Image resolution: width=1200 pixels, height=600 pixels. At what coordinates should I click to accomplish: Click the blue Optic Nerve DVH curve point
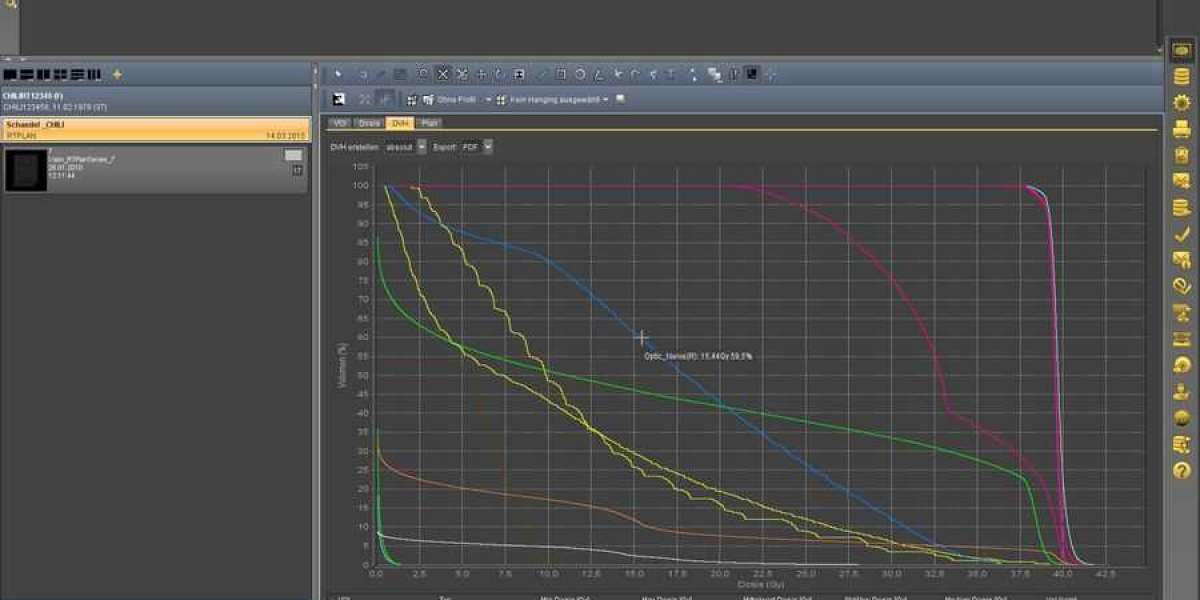point(641,338)
